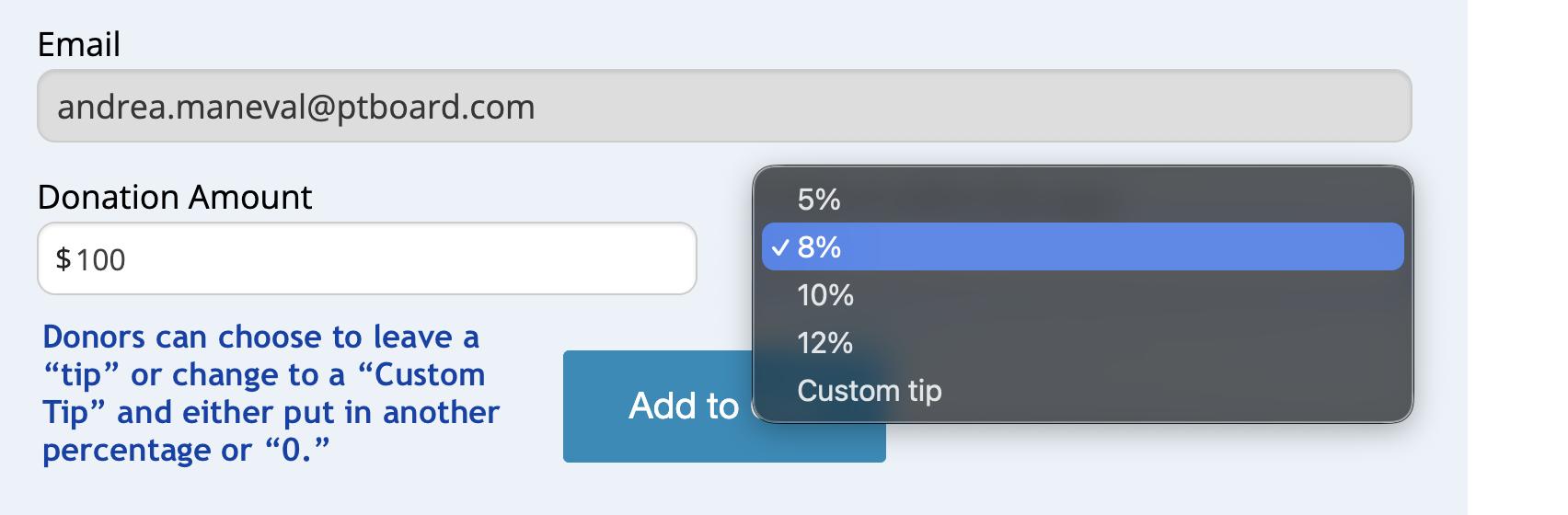The width and height of the screenshot is (1568, 515).
Task: Click the Donation Amount label
Action: coord(175,197)
